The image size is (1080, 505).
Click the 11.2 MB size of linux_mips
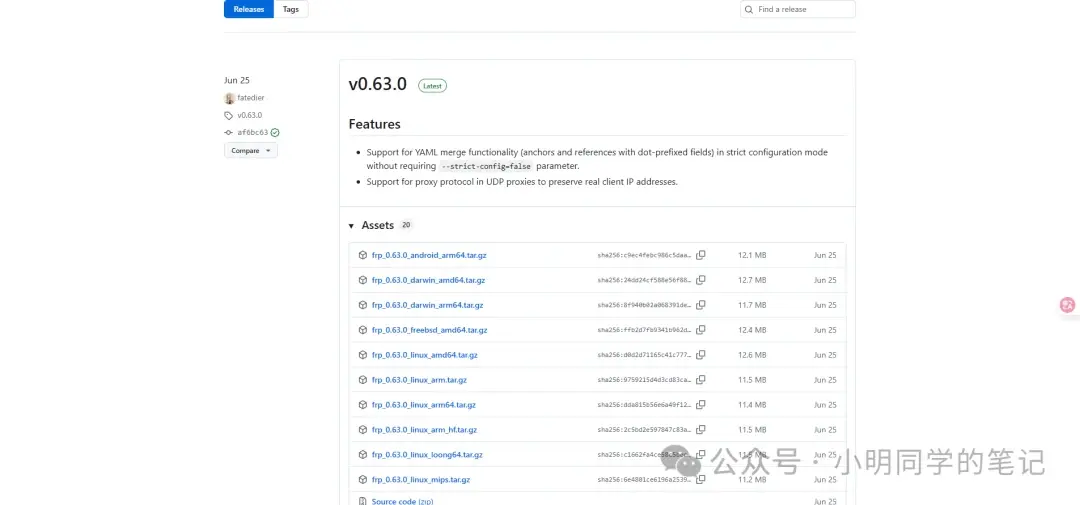752,480
